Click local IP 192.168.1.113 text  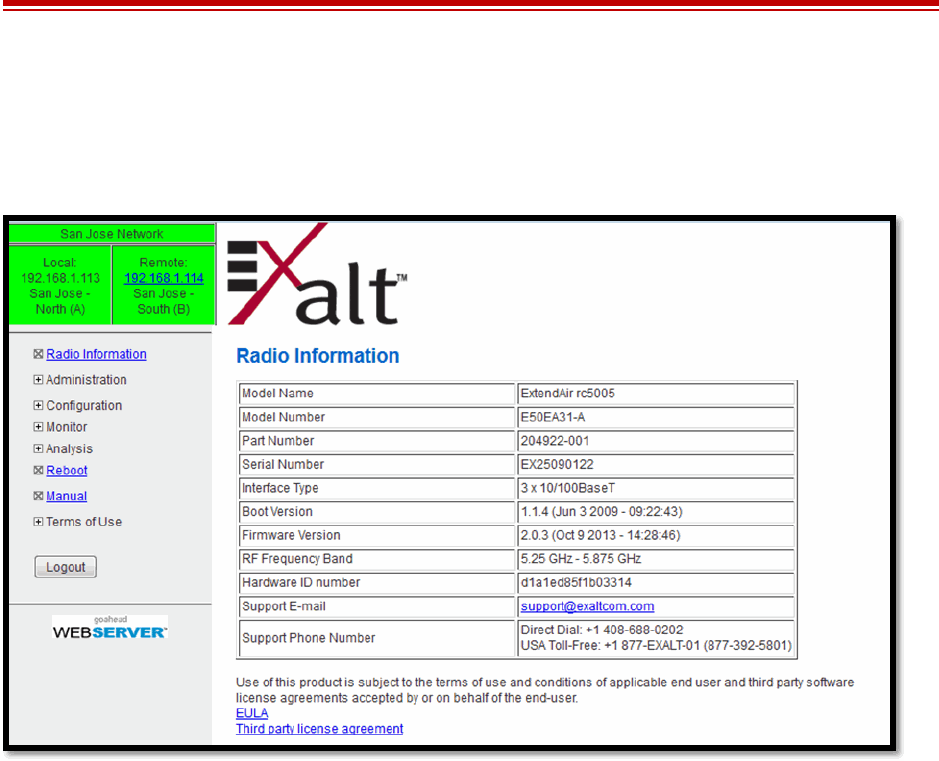[x=60, y=278]
